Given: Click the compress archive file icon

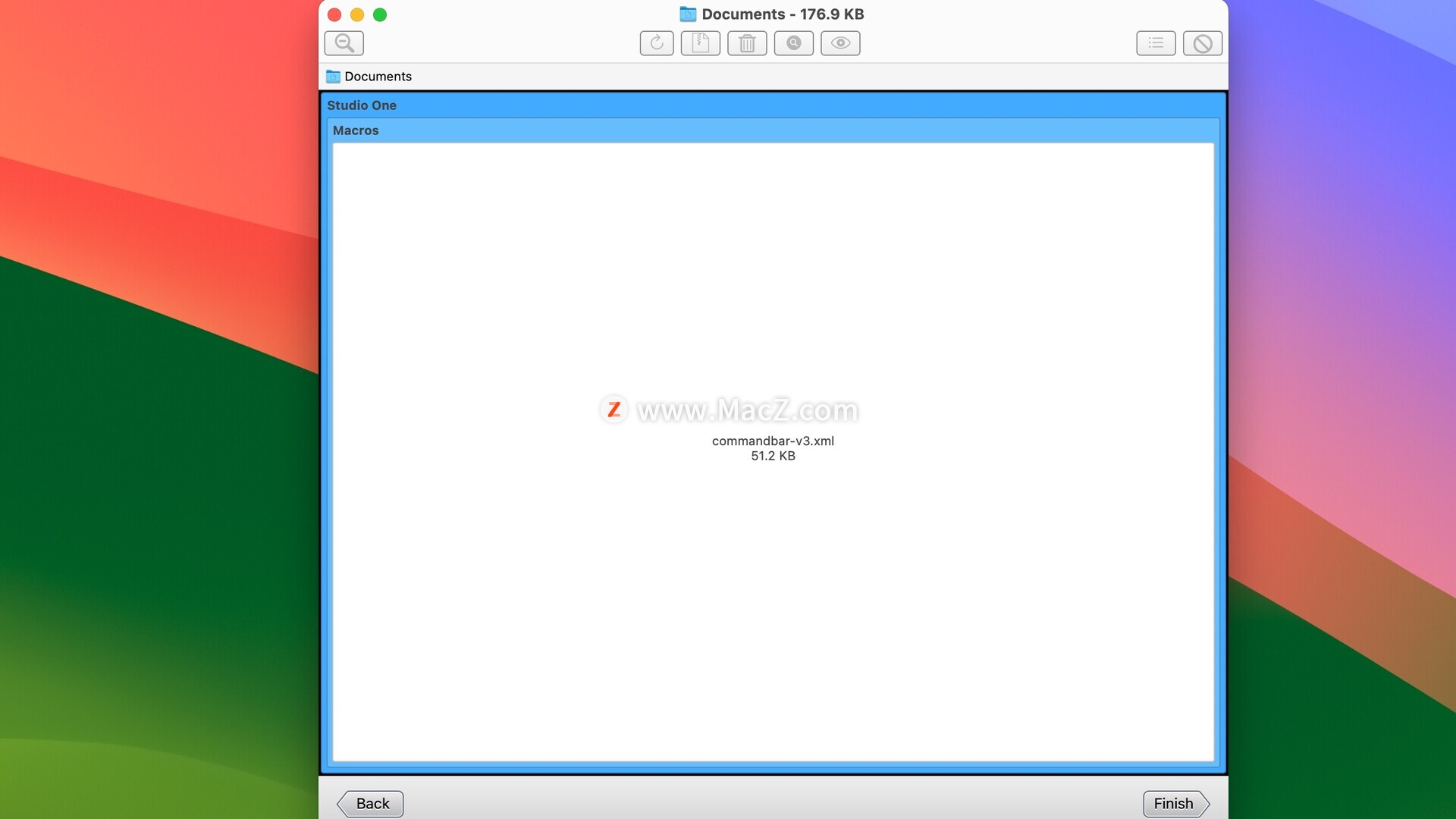Looking at the screenshot, I should [x=701, y=43].
